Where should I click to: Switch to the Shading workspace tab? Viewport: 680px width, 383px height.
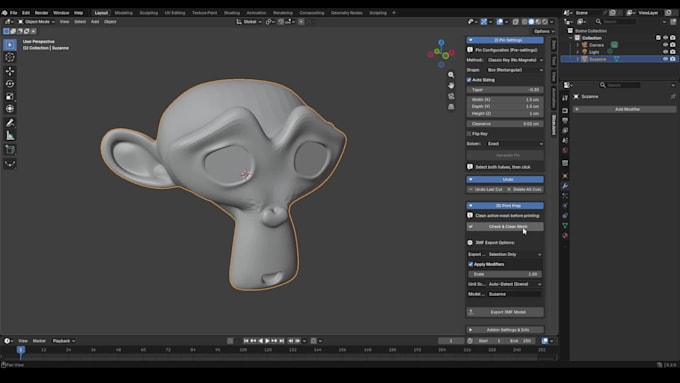tap(232, 13)
